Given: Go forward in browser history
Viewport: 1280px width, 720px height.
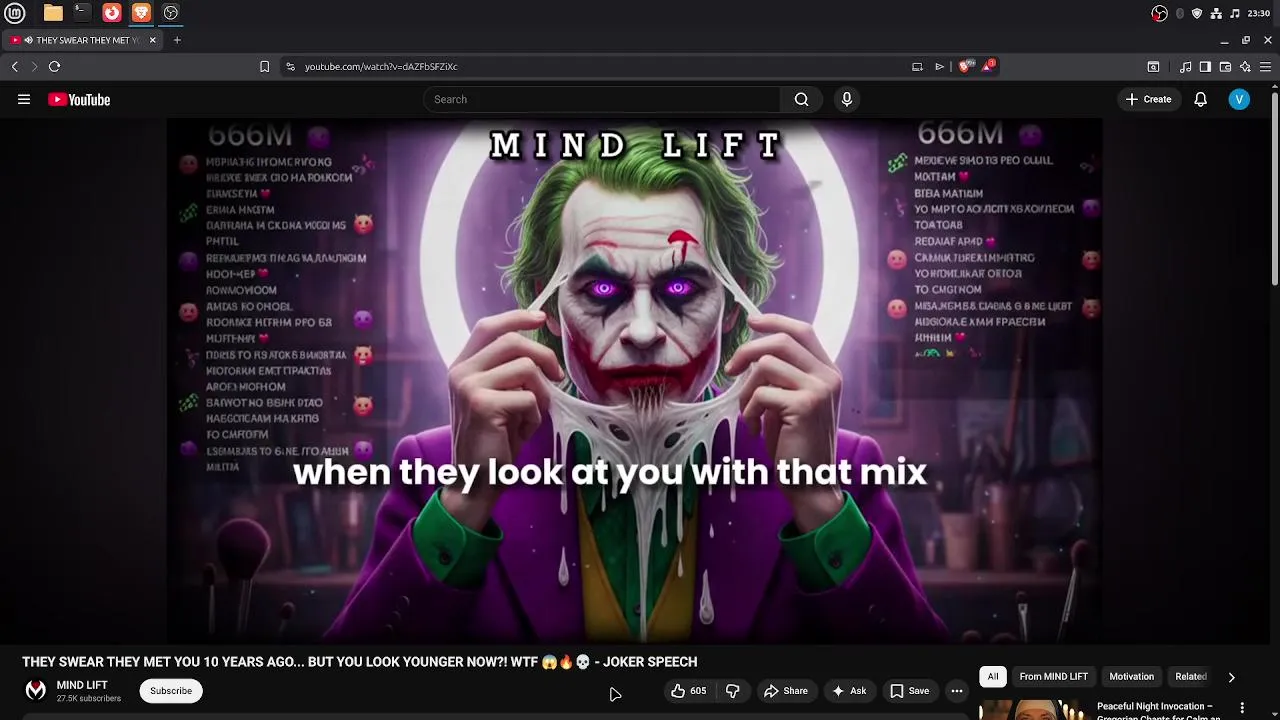Looking at the screenshot, I should pos(34,66).
